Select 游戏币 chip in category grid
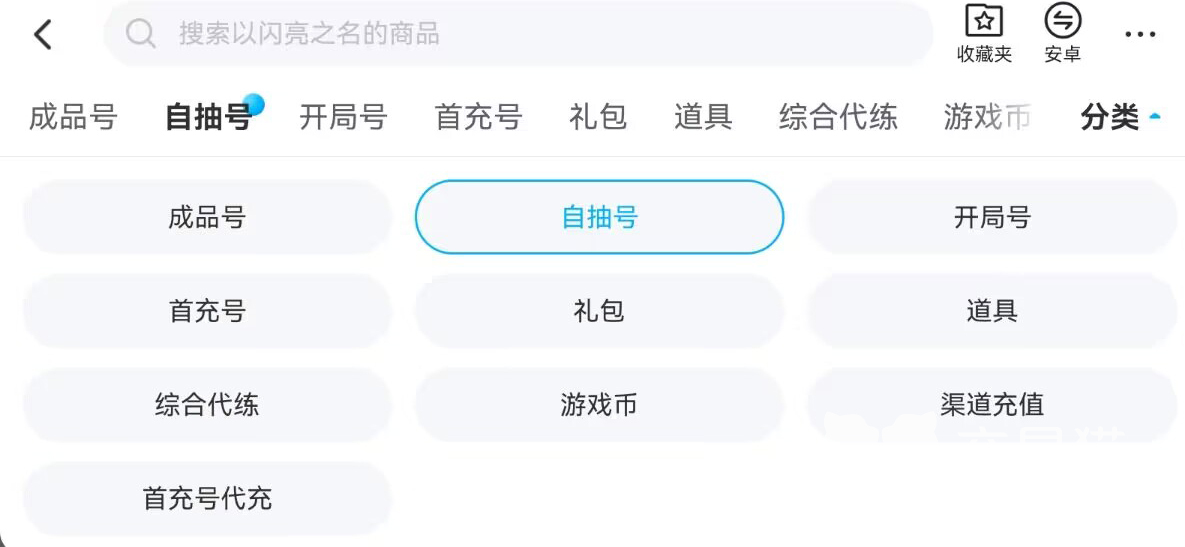Screen dimensions: 1185x547 coord(599,405)
